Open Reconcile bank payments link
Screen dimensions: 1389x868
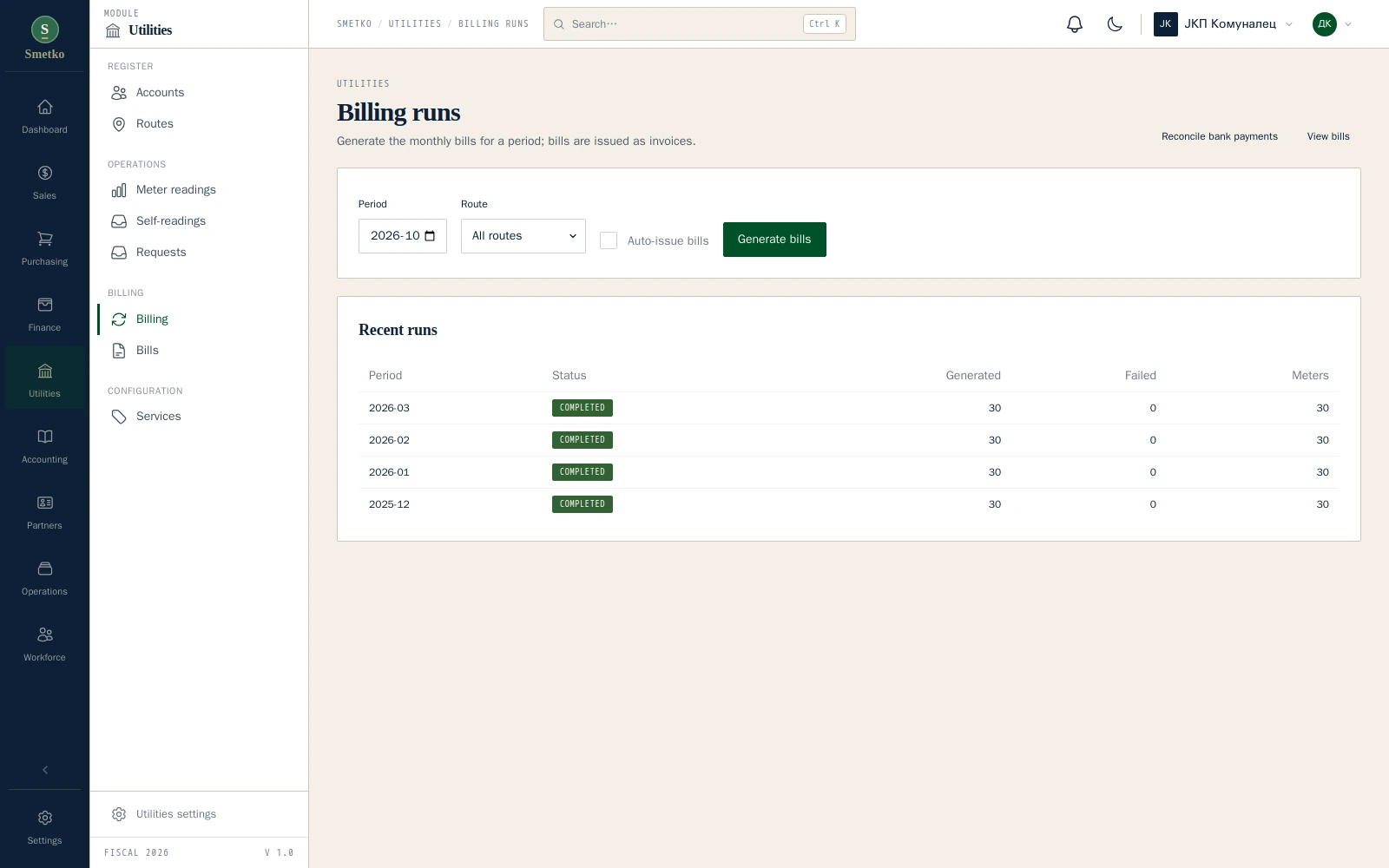[1220, 136]
